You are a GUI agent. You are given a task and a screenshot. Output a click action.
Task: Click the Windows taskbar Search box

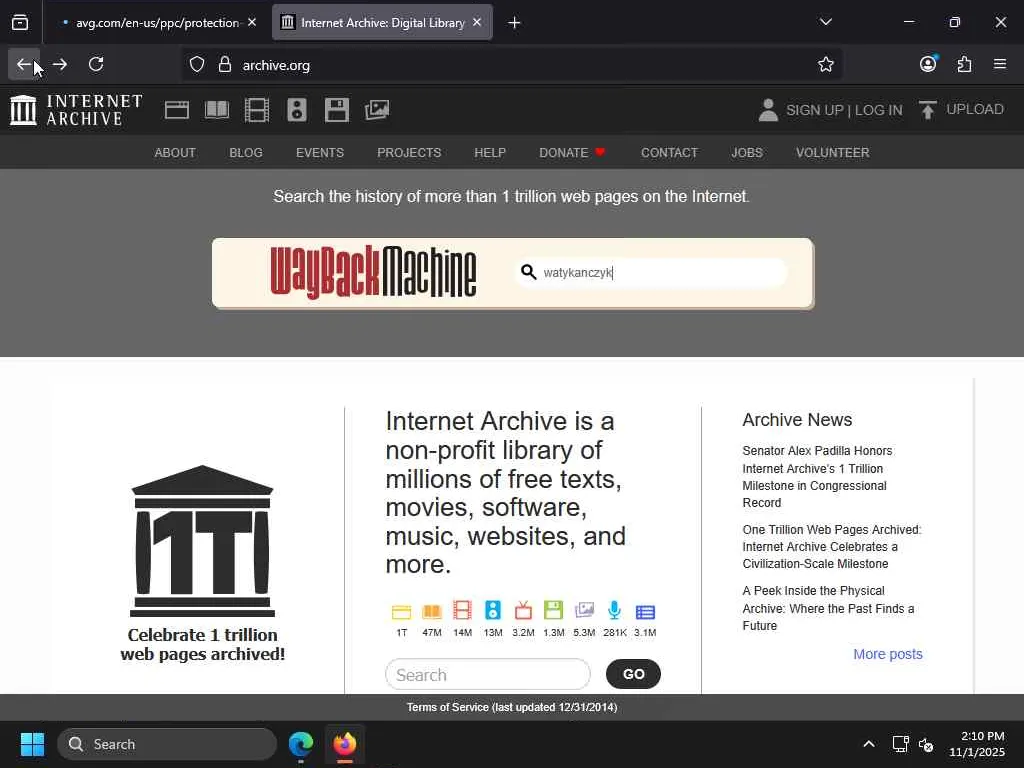[x=167, y=744]
